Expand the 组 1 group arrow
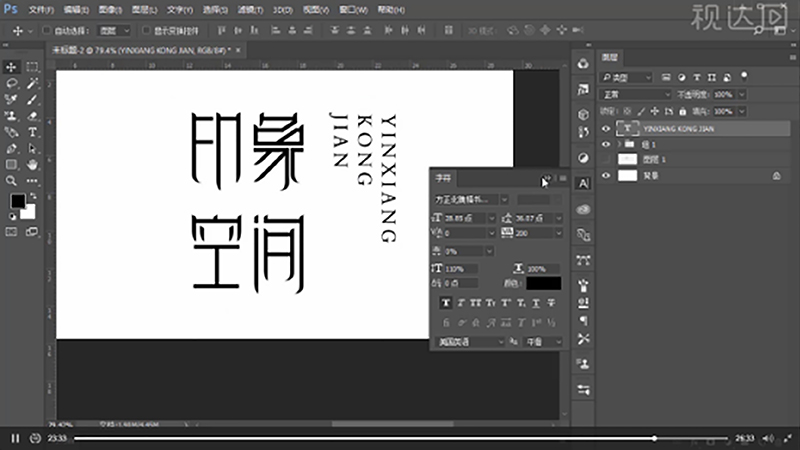This screenshot has height=450, width=800. pos(619,144)
